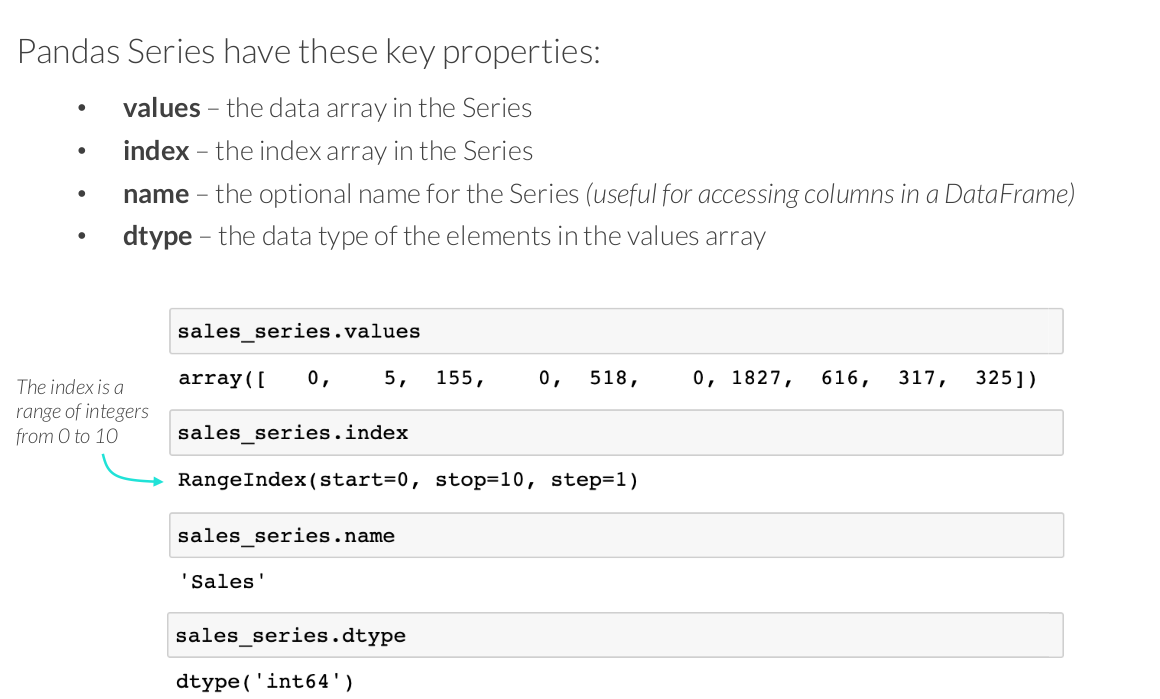Select the RangeIndex output text
Screen dimensions: 1160x699
[x=408, y=480]
